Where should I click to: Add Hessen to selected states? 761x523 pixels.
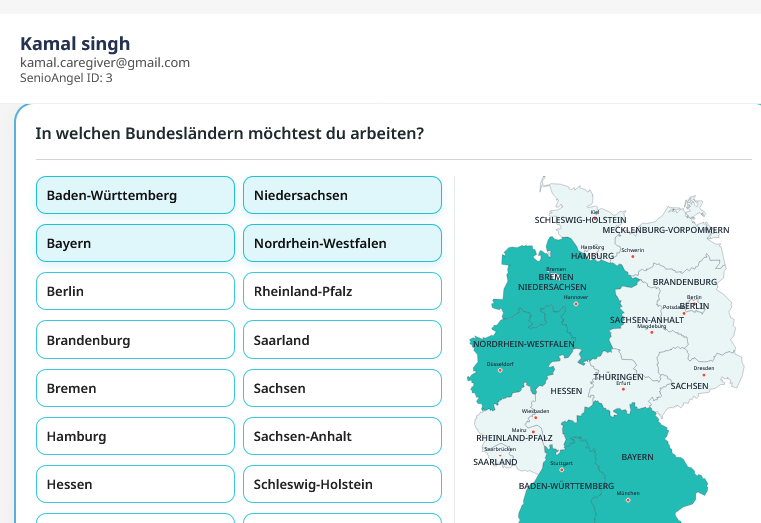pyautogui.click(x=135, y=484)
